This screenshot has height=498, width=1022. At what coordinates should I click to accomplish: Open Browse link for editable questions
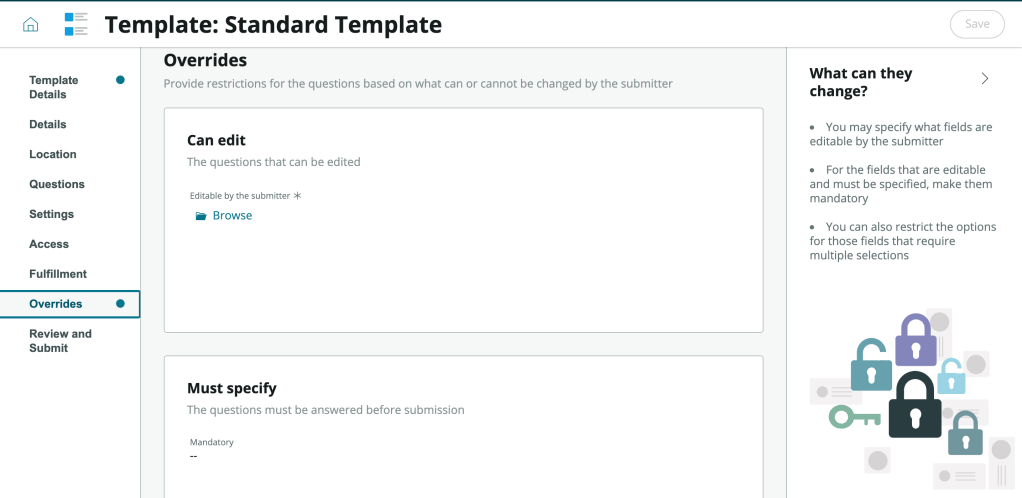232,216
